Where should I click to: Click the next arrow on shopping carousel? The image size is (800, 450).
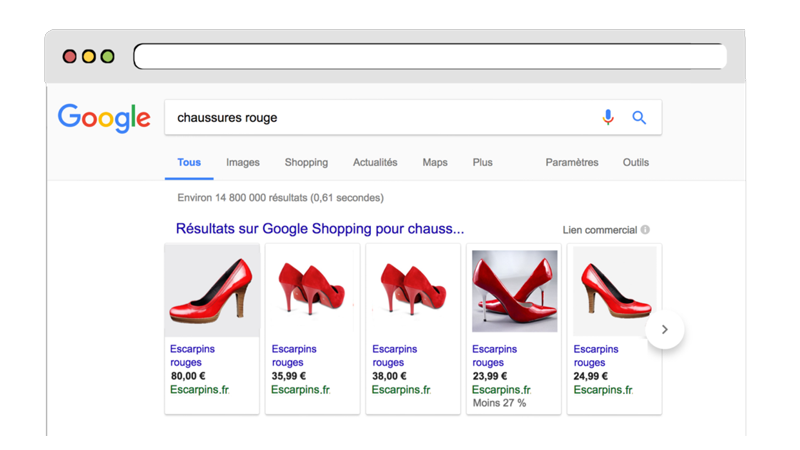point(665,330)
